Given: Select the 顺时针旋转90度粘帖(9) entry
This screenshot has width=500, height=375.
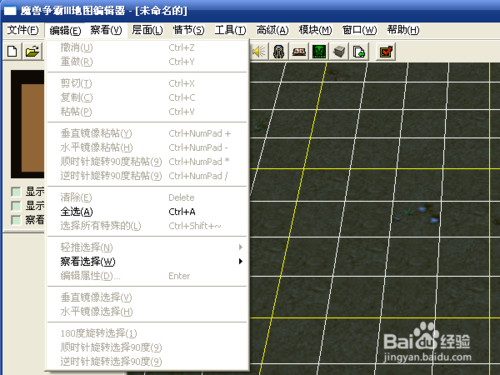Looking at the screenshot, I should point(147,162).
